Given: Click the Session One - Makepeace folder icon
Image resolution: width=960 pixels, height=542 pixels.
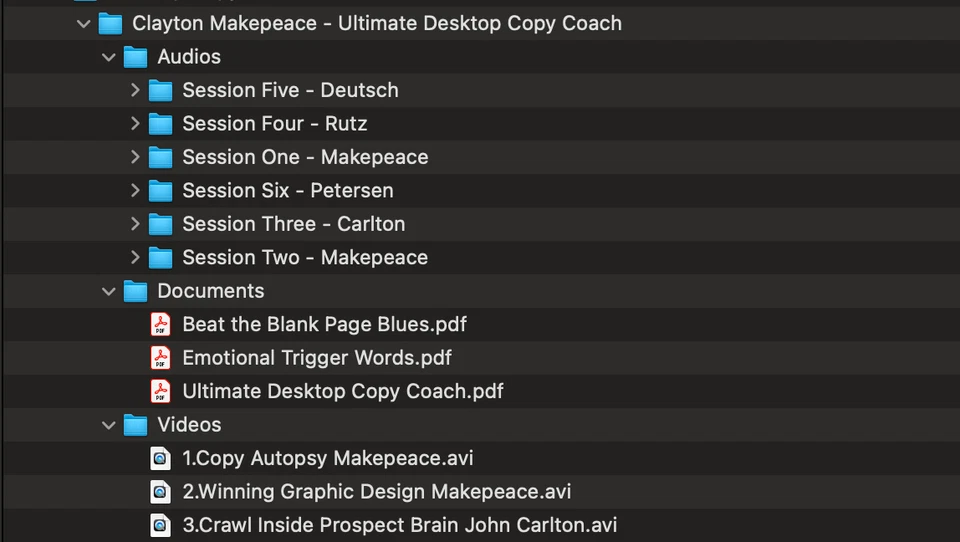Looking at the screenshot, I should (160, 157).
